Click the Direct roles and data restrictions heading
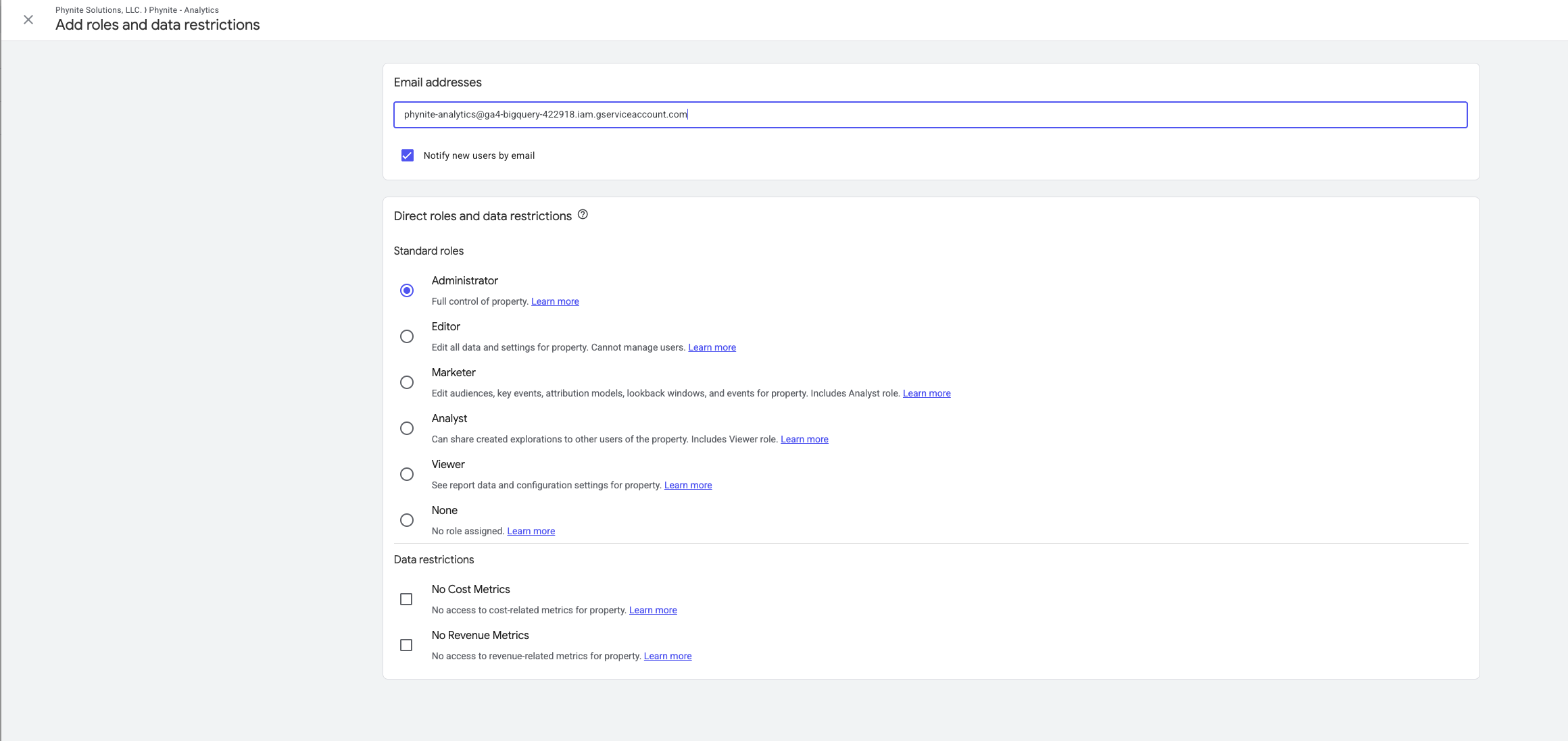The image size is (1568, 741). [x=483, y=216]
